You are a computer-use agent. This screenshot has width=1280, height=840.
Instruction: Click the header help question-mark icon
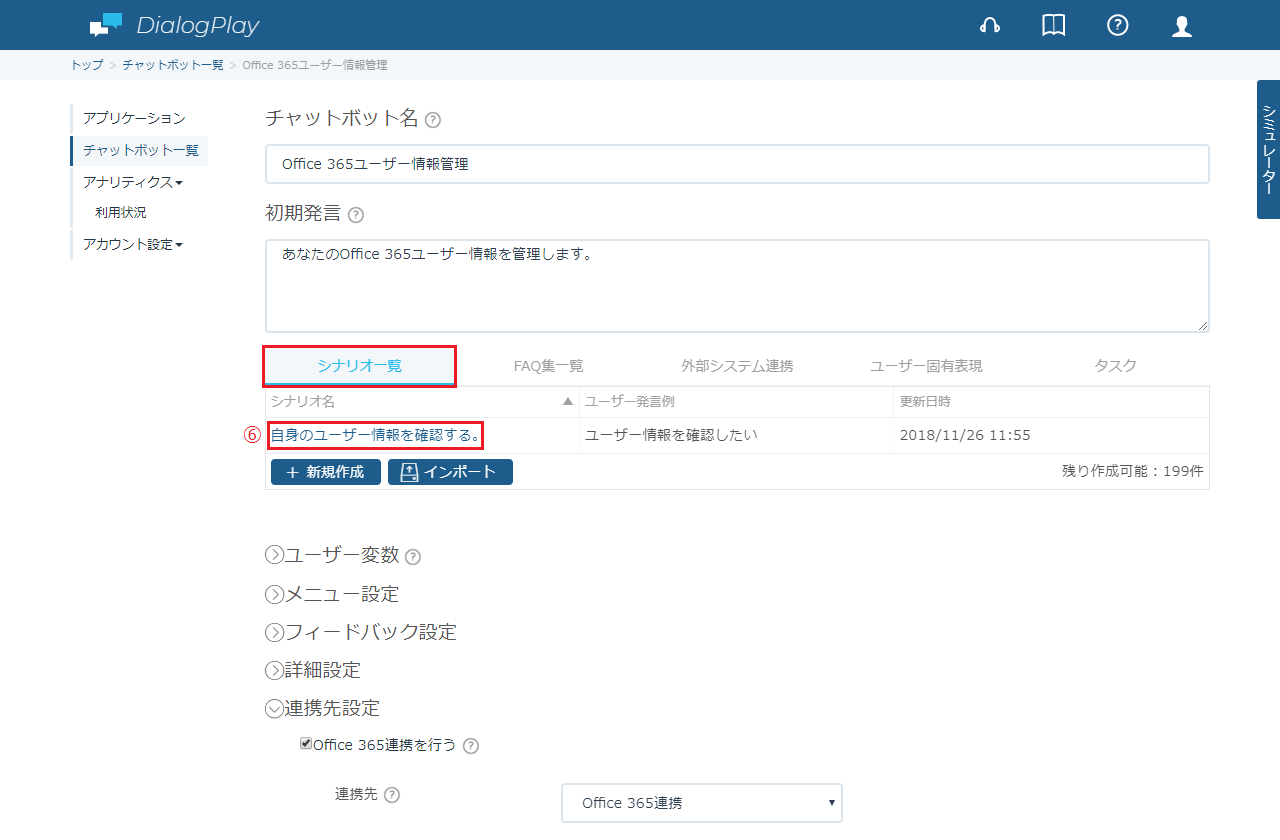click(1118, 26)
